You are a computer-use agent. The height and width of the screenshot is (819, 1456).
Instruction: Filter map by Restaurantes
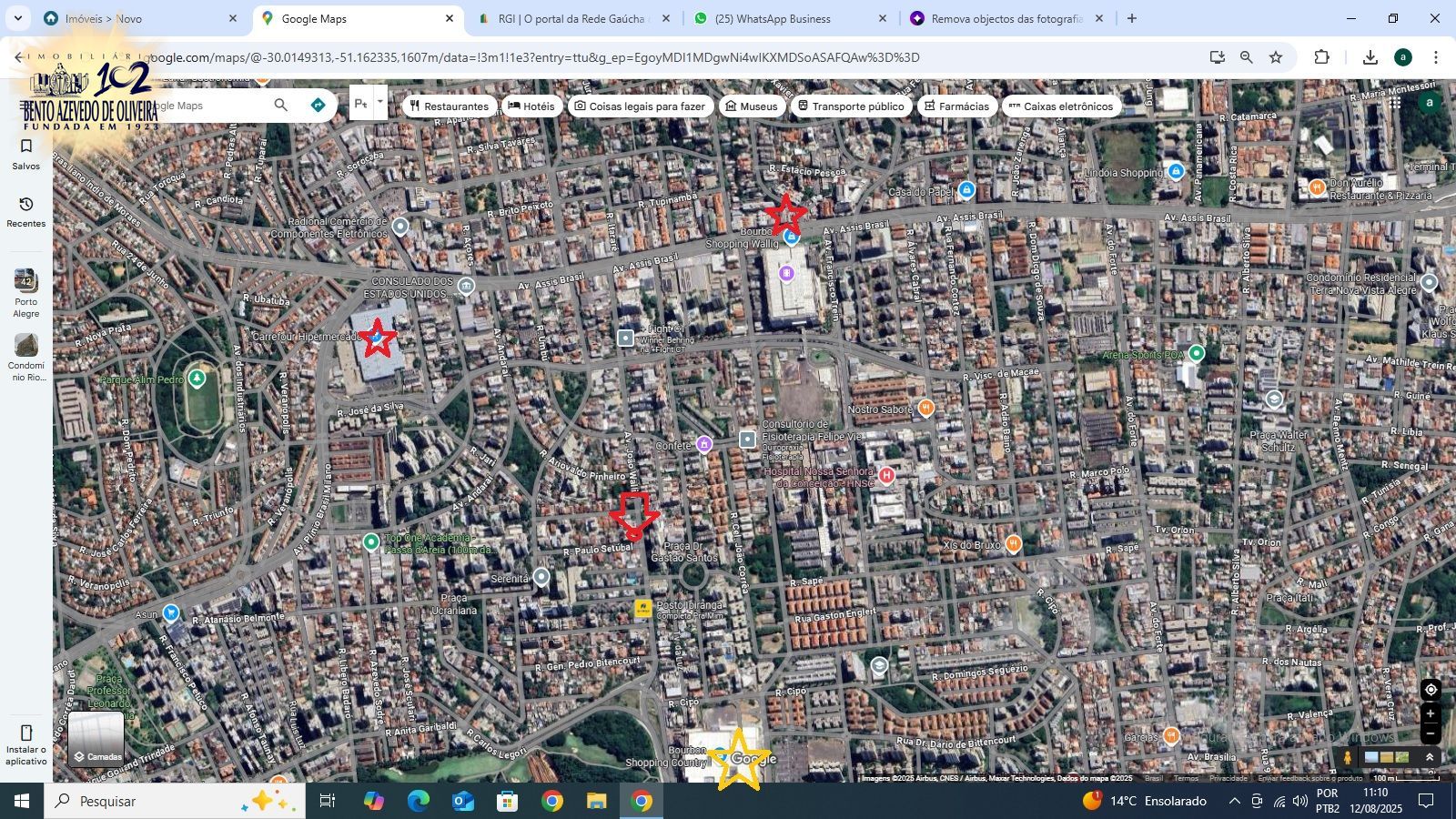coord(449,106)
